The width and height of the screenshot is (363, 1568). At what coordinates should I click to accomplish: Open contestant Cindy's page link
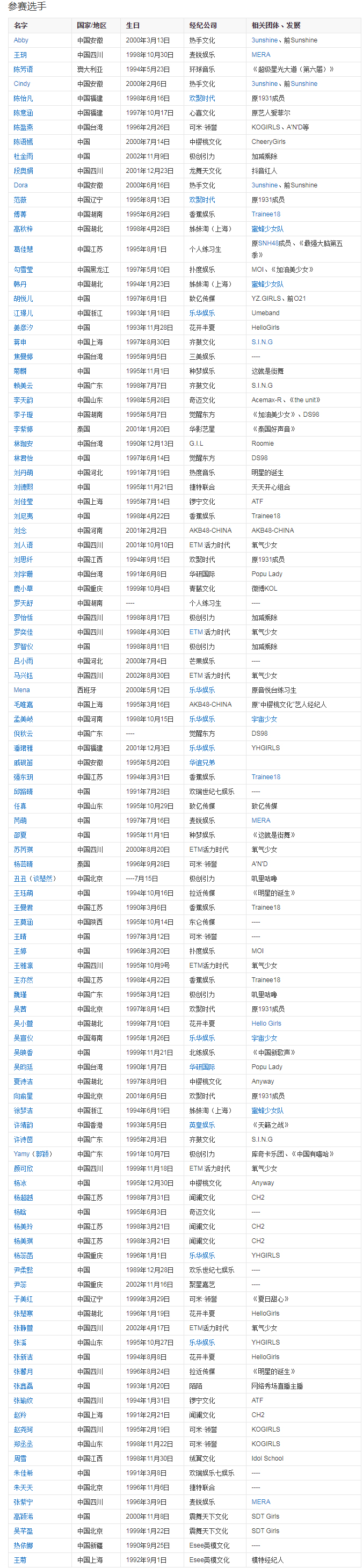pos(22,84)
